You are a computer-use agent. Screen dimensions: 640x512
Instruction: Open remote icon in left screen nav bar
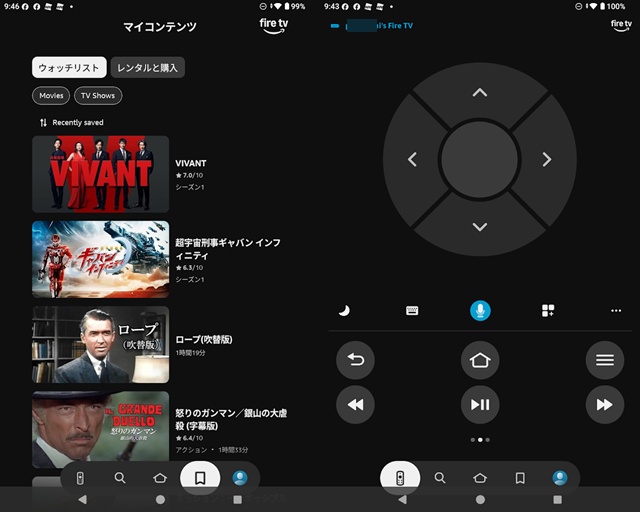coord(80,478)
